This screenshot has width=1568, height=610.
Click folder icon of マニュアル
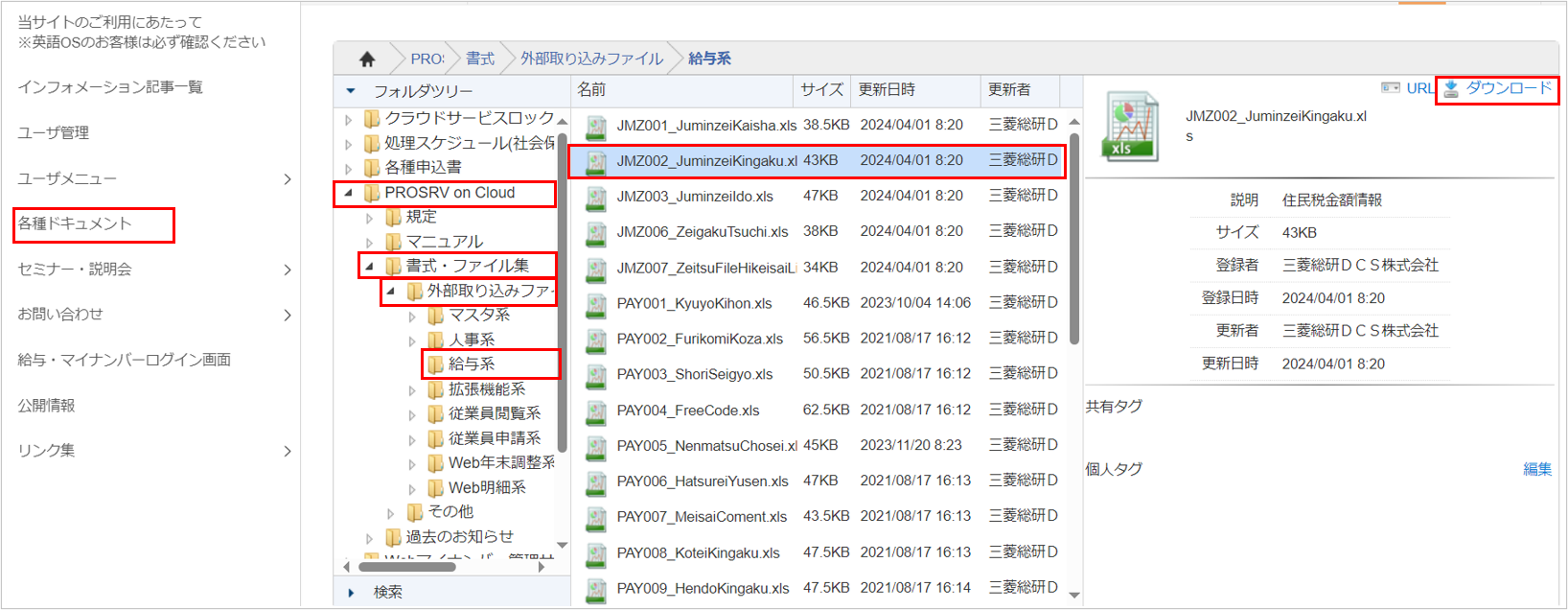click(x=393, y=242)
